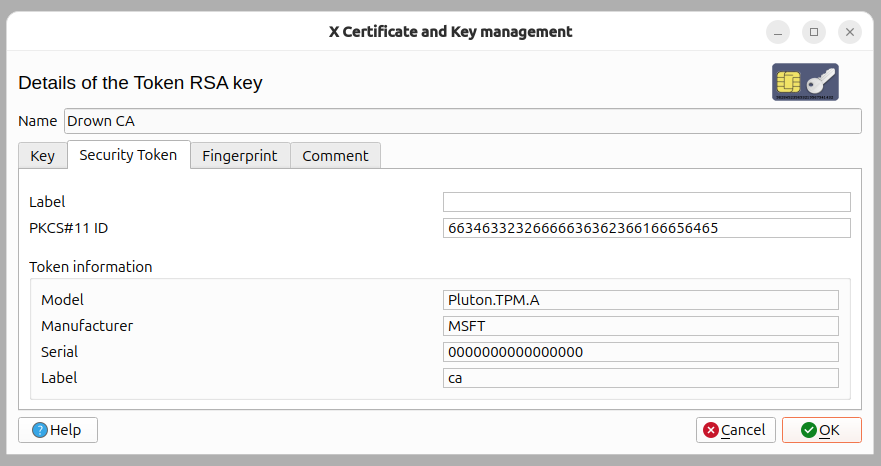Click the red X Cancel icon
Viewport: 881px width, 466px height.
coord(711,430)
